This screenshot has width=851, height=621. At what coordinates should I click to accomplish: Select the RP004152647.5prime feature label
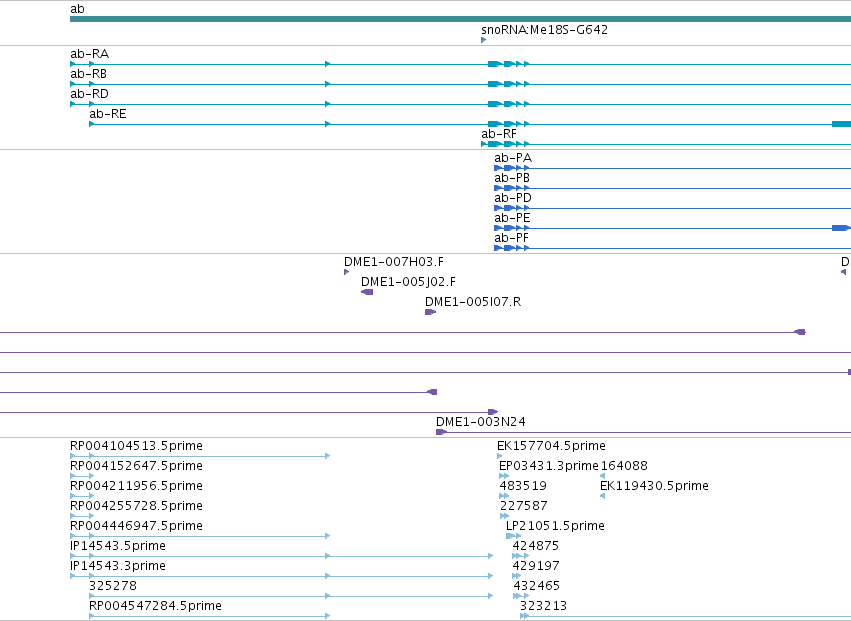[x=136, y=466]
